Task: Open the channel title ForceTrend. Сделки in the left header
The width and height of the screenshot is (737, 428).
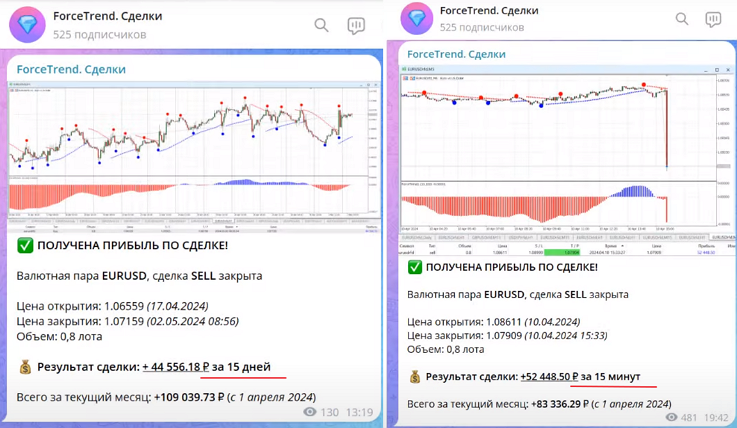Action: [108, 16]
